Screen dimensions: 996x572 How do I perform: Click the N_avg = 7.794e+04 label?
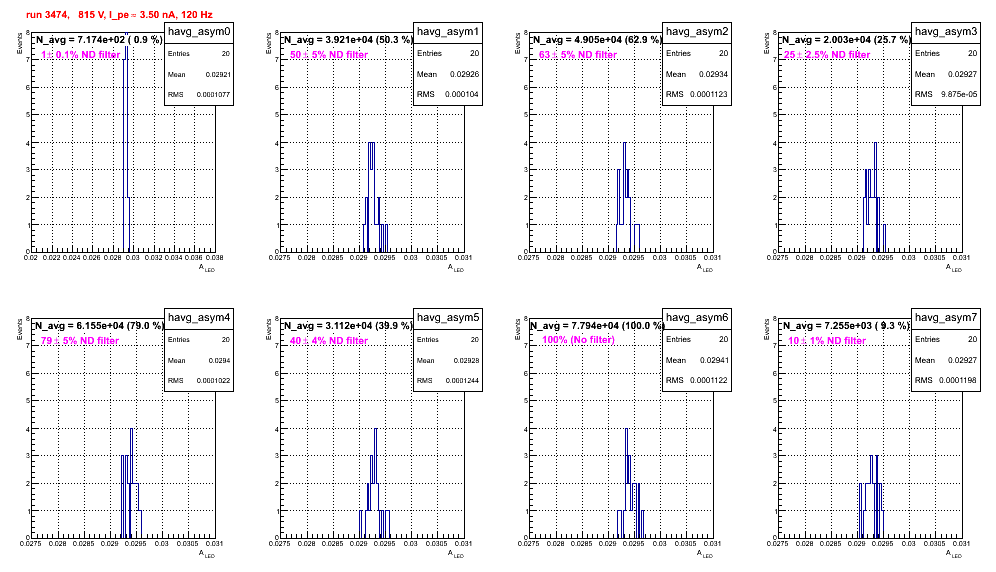pos(596,326)
